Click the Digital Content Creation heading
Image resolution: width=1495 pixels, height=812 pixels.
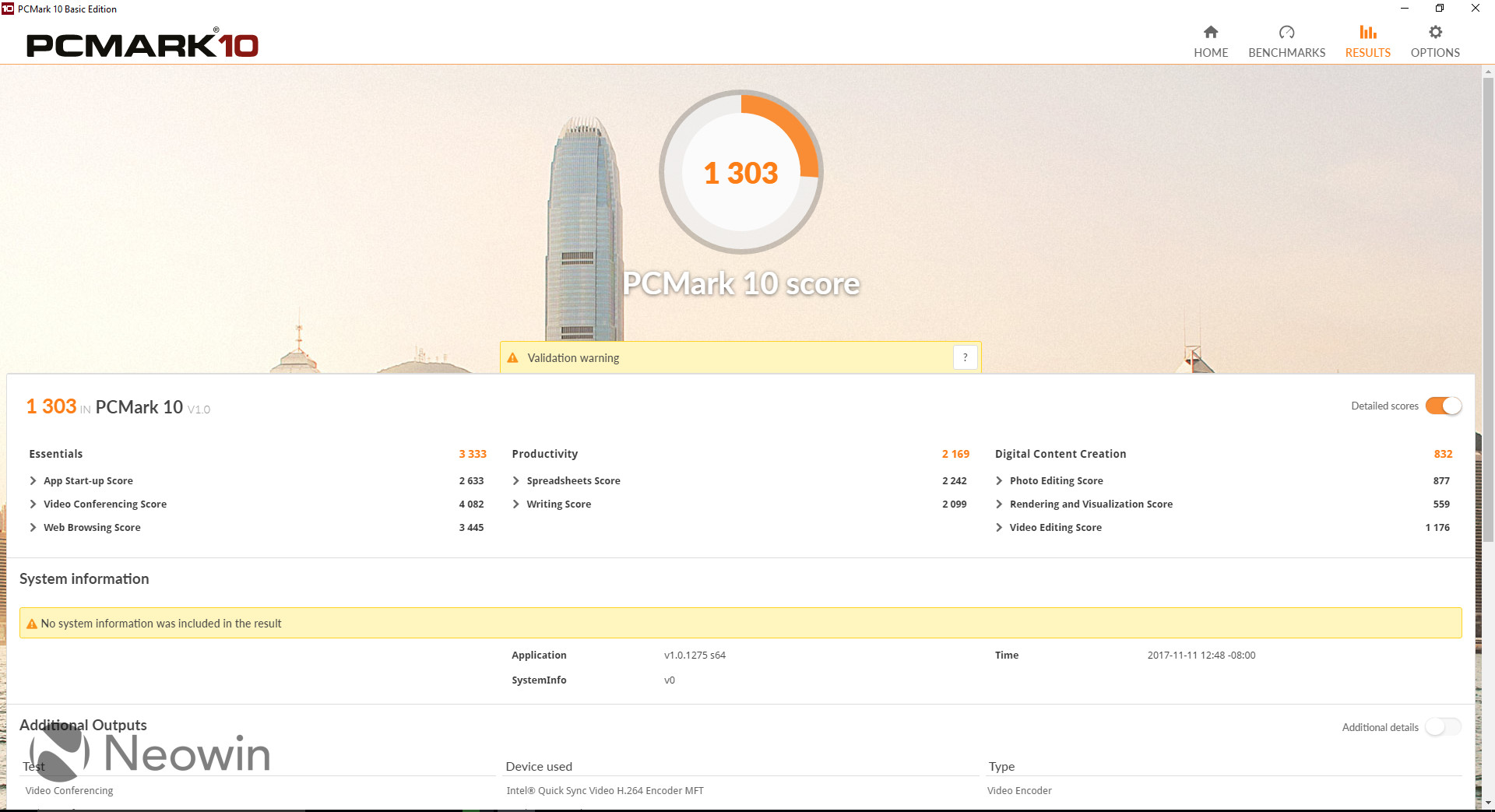(1061, 454)
